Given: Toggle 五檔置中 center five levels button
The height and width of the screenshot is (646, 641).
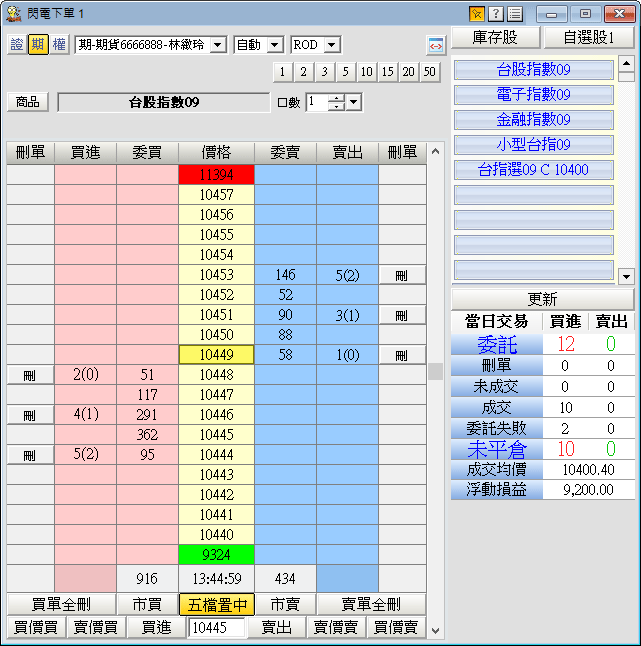Looking at the screenshot, I should point(216,604).
